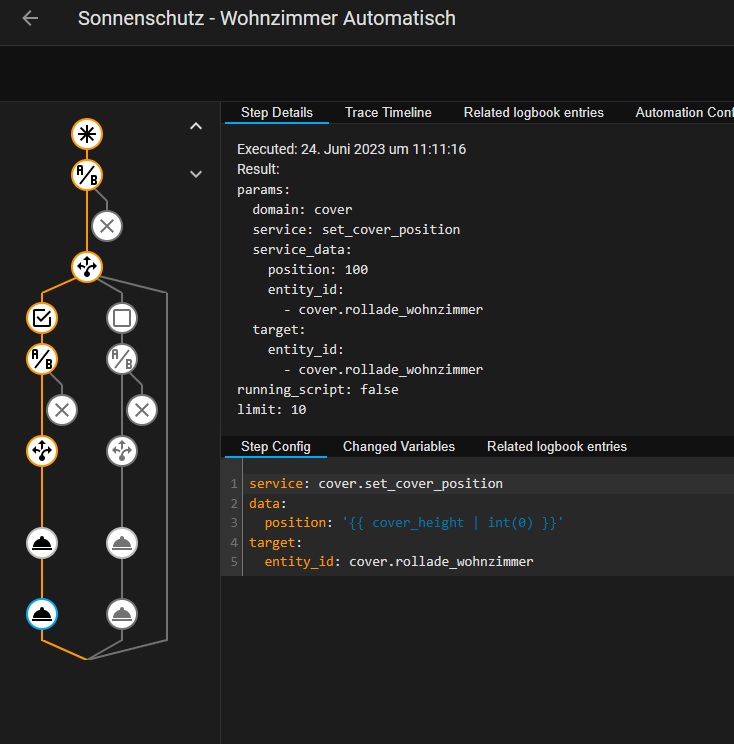
Task: Go back using the arrow beside Sonnenschutz title
Action: [30, 18]
